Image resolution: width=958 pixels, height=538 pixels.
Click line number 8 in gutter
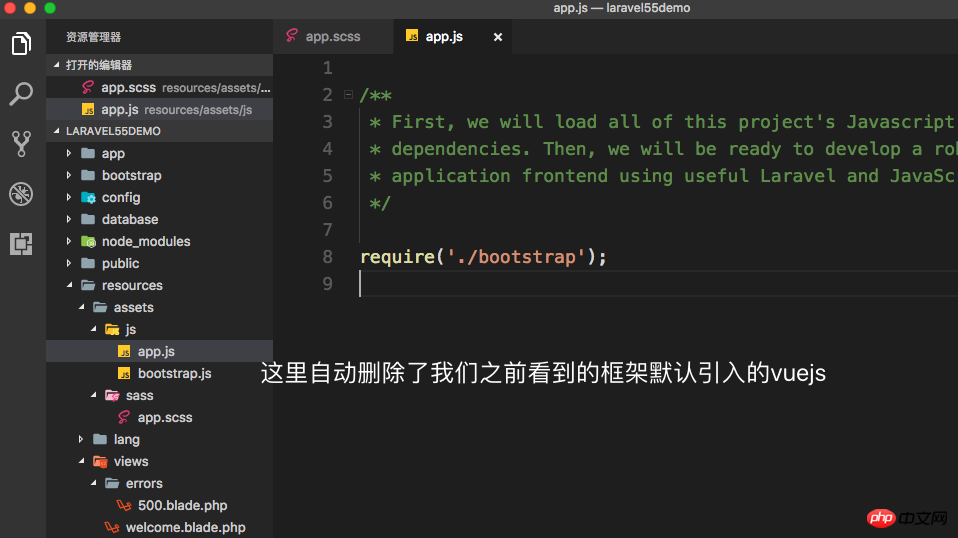tap(327, 256)
